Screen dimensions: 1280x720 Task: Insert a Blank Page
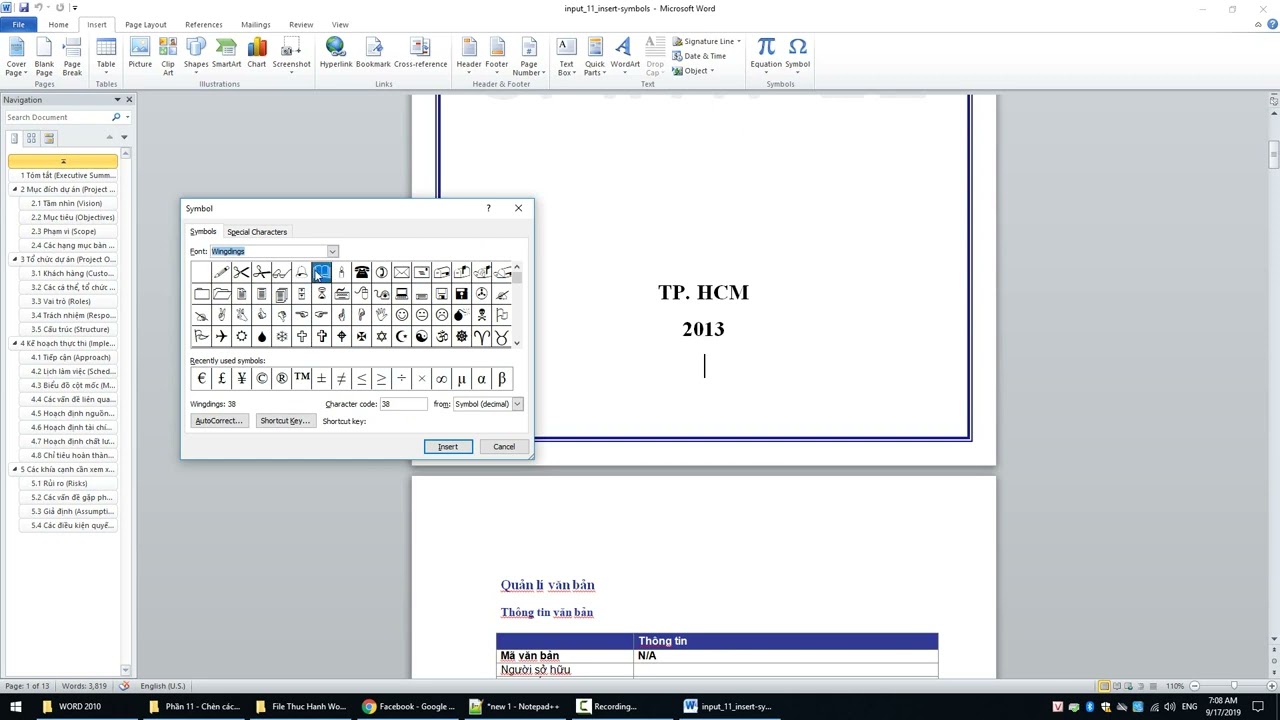pyautogui.click(x=44, y=57)
